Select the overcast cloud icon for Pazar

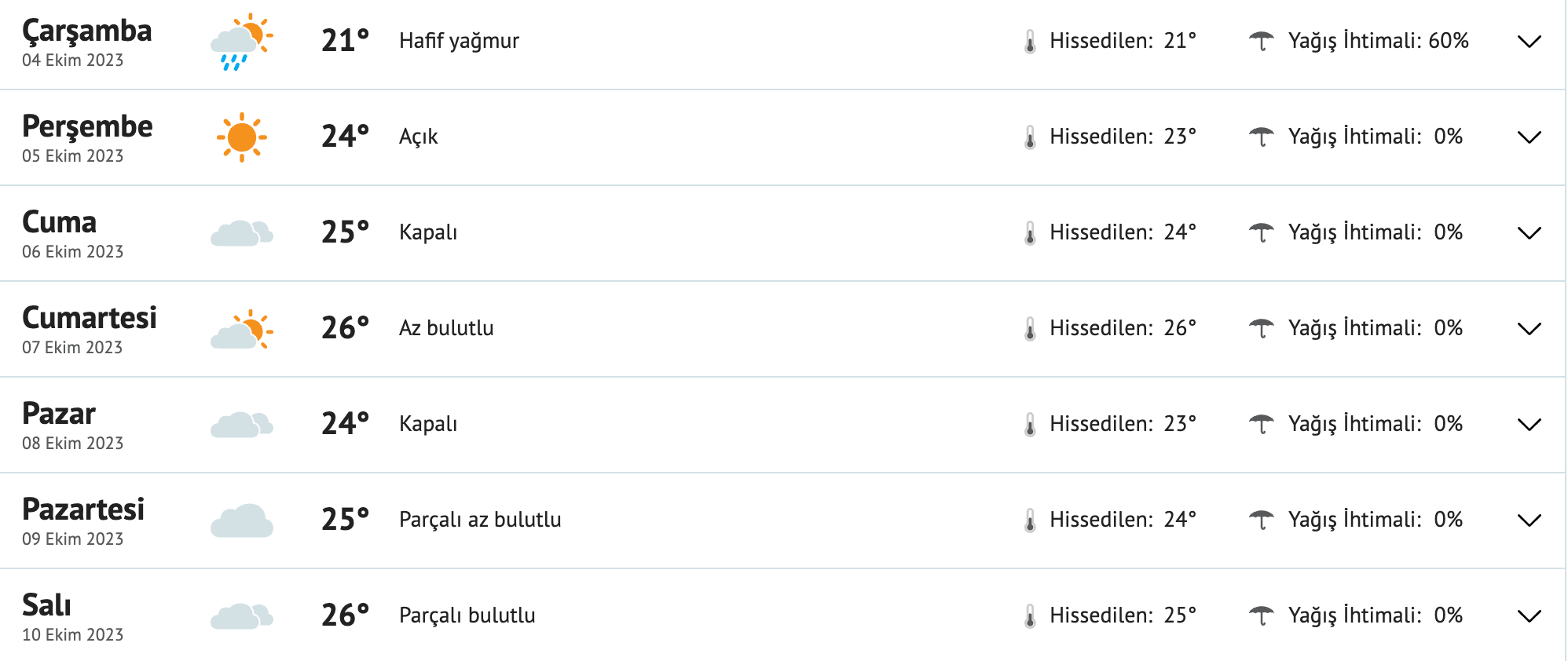tap(242, 424)
